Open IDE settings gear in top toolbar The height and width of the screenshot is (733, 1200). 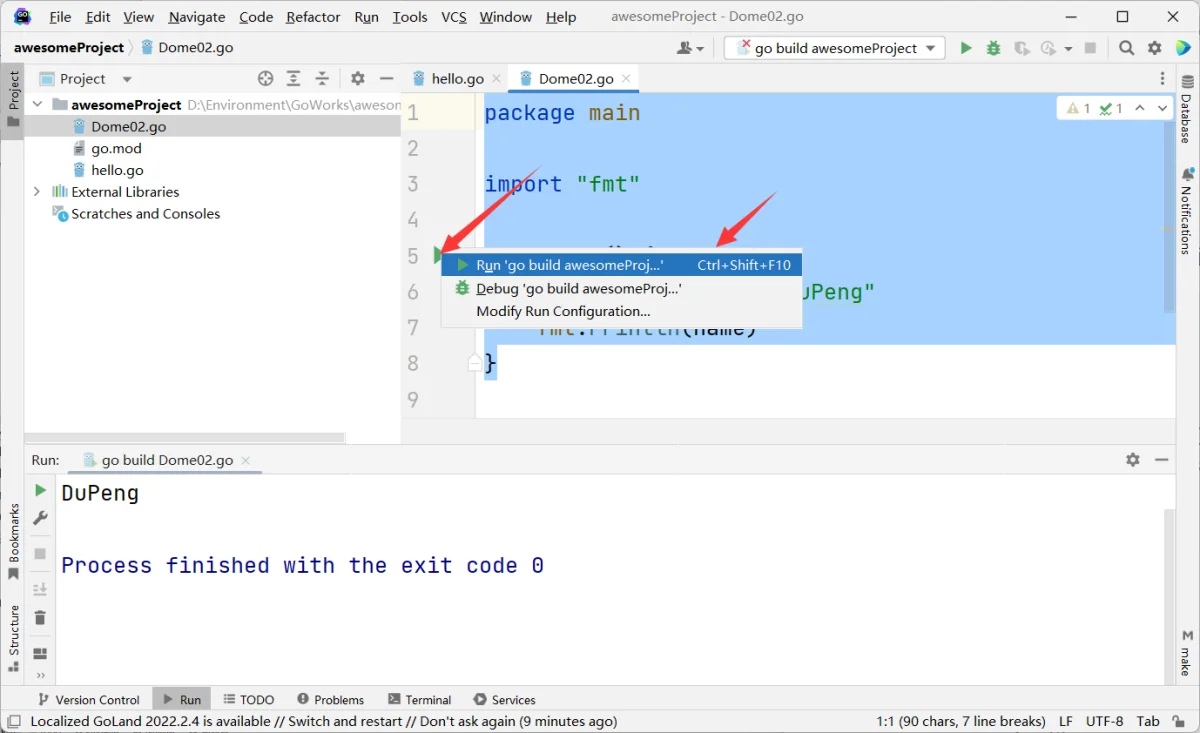coord(1155,47)
